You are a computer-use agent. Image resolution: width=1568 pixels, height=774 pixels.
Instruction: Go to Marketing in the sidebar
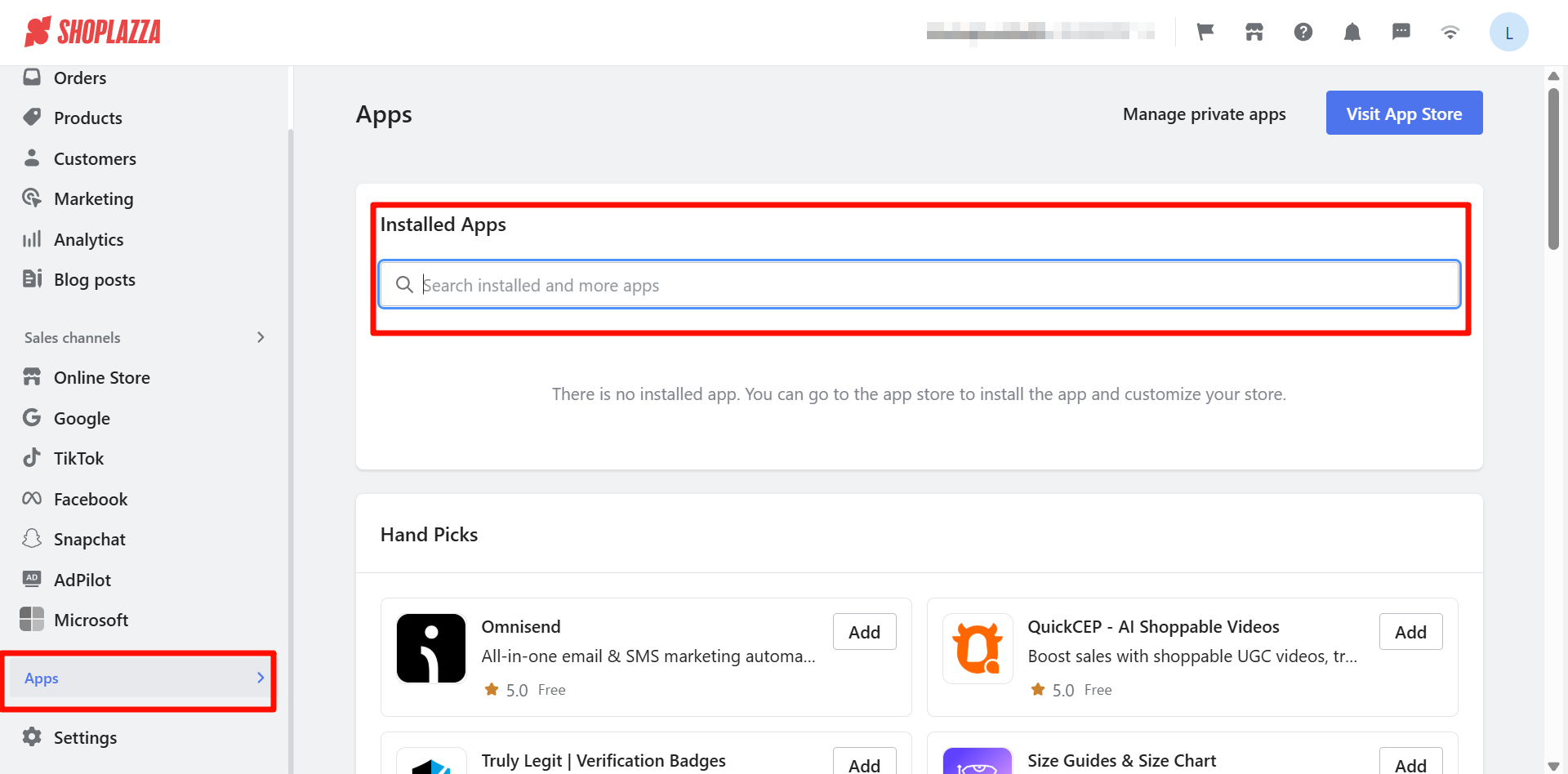point(93,198)
